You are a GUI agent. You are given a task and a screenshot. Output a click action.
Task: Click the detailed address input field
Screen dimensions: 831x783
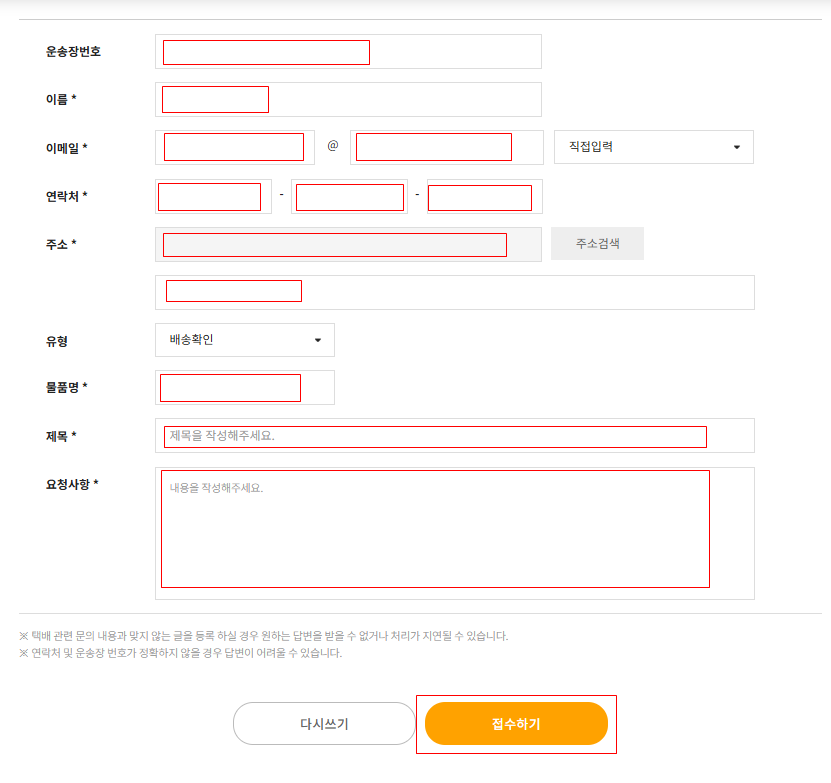[x=232, y=290]
